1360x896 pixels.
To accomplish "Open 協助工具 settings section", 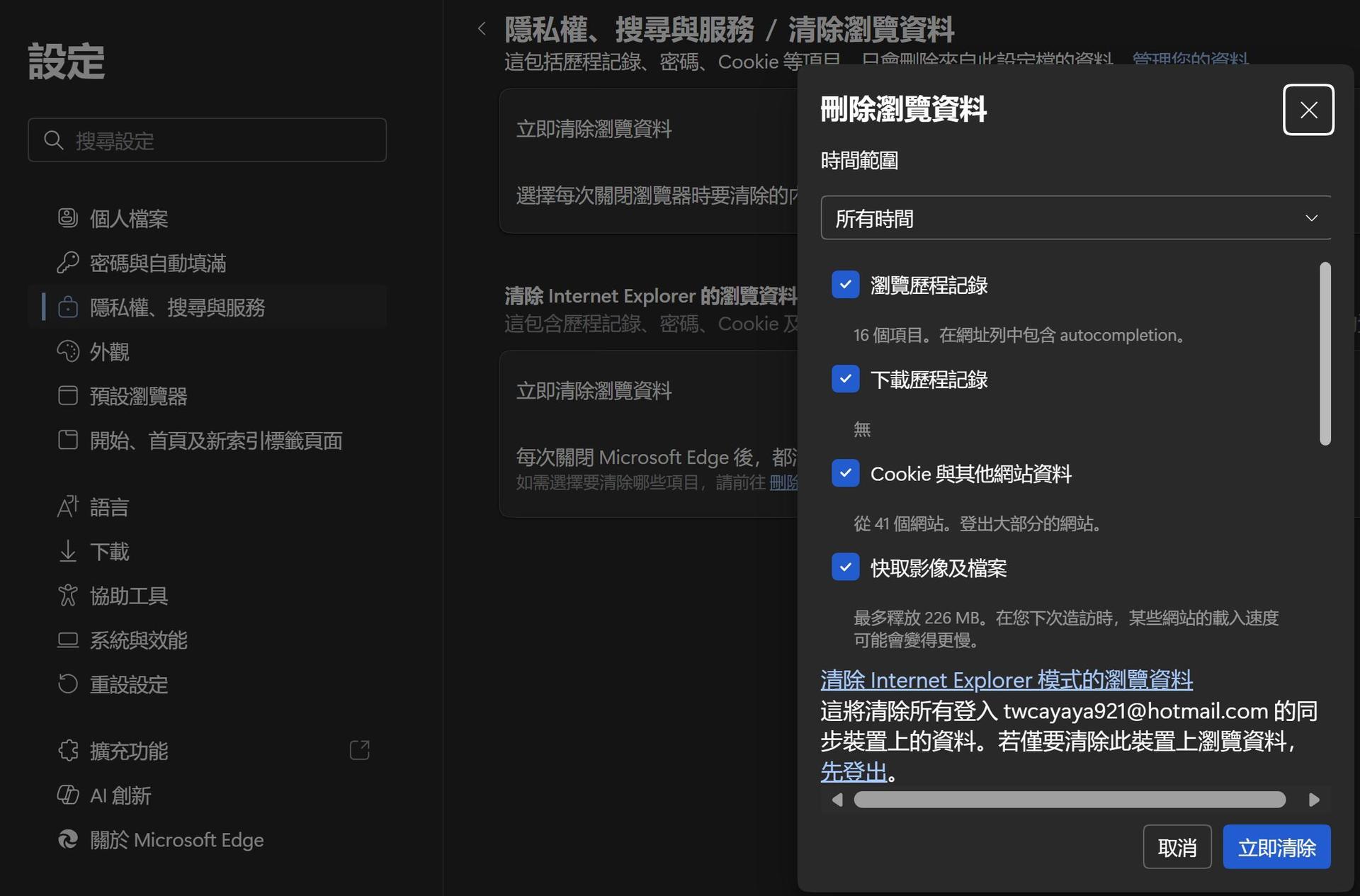I will point(207,595).
